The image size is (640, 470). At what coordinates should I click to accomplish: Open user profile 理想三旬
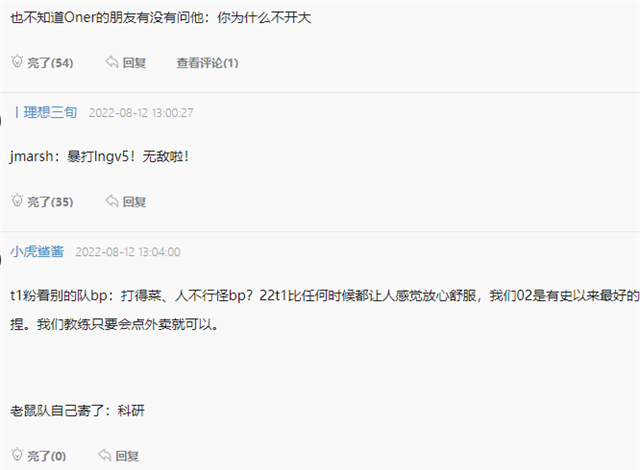click(50, 112)
